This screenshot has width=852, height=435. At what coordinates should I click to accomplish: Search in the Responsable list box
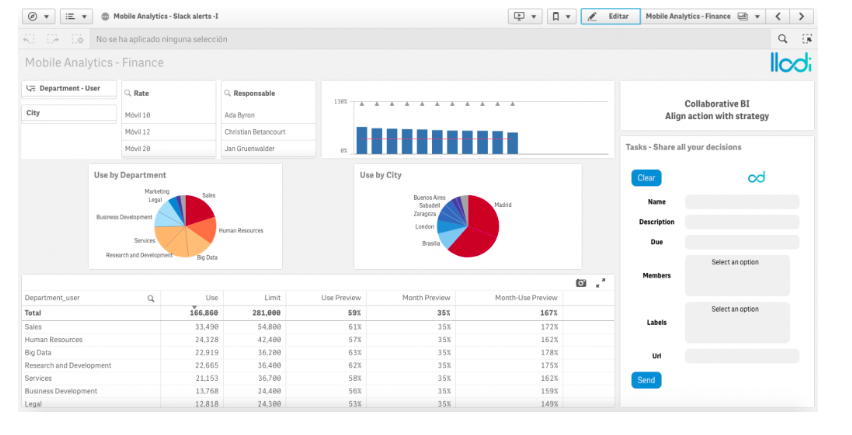pyautogui.click(x=228, y=93)
